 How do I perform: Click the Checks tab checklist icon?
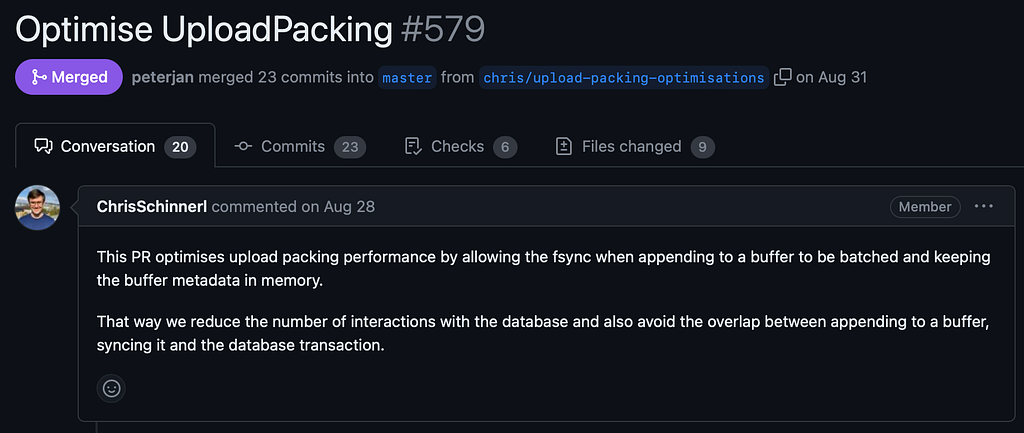[413, 146]
